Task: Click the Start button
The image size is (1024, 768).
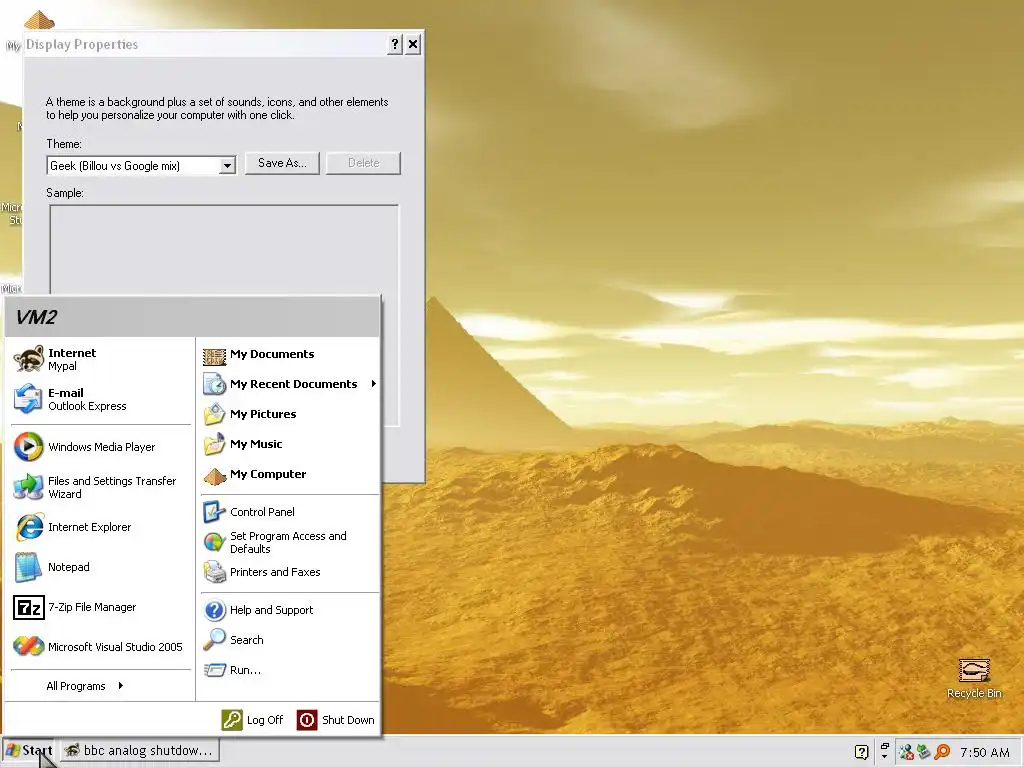Action: [x=30, y=750]
